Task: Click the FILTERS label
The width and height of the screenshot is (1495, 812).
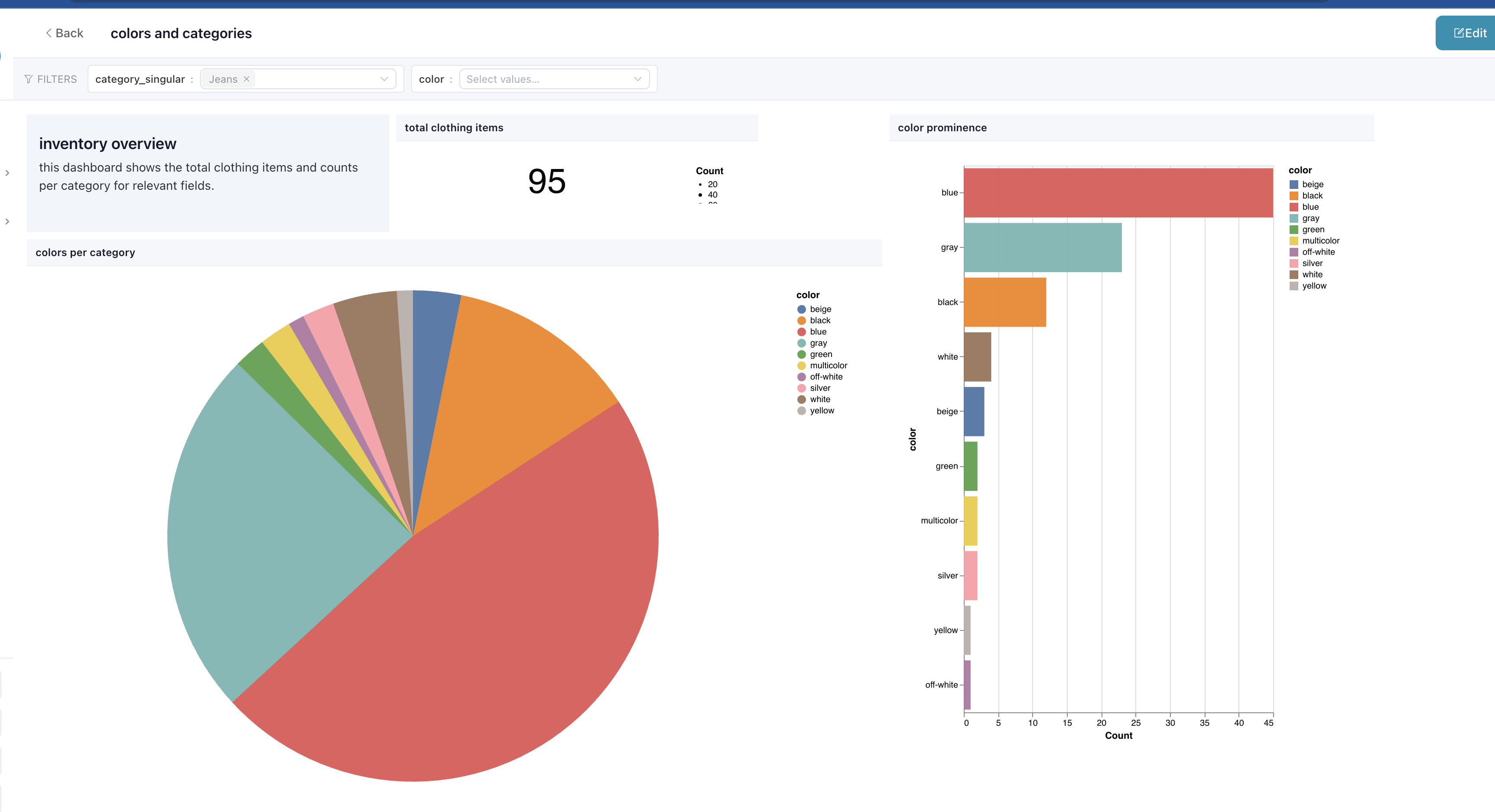Action: point(57,80)
